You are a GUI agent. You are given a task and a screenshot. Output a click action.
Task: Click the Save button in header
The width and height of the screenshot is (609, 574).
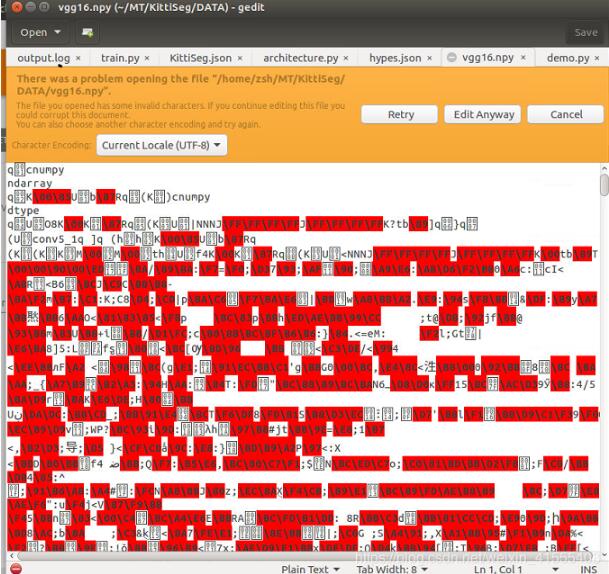tap(585, 33)
